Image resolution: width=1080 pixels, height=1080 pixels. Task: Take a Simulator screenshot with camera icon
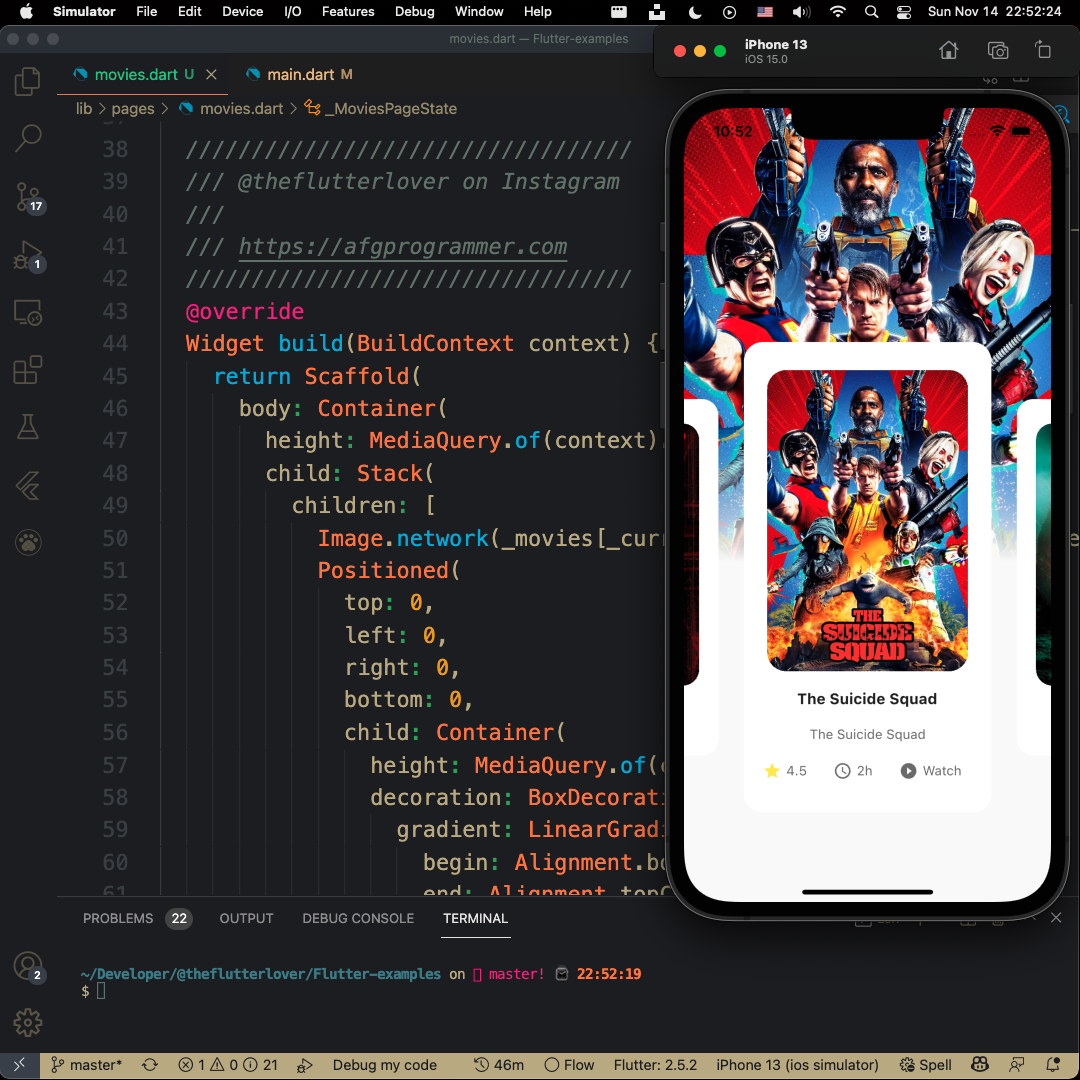[x=997, y=50]
